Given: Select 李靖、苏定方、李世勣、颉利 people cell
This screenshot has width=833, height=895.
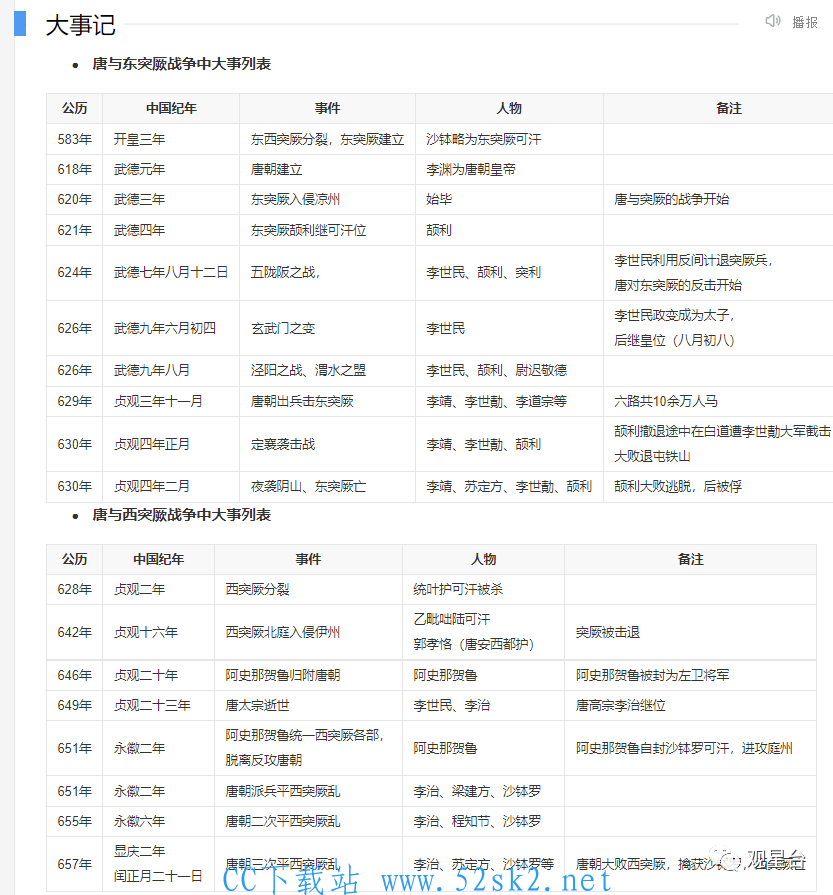Looking at the screenshot, I should [509, 486].
